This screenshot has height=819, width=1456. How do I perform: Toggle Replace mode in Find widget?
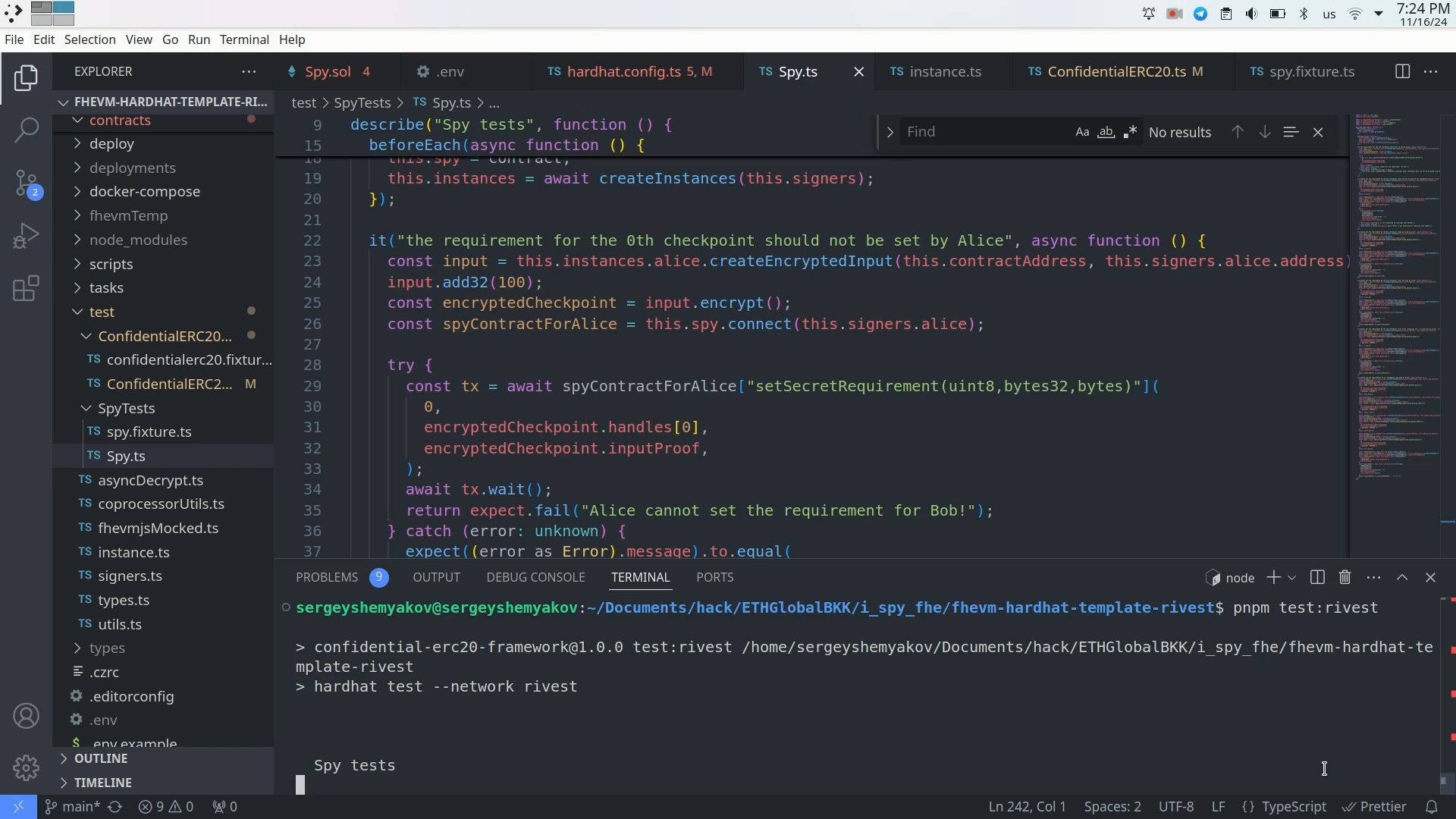point(890,132)
